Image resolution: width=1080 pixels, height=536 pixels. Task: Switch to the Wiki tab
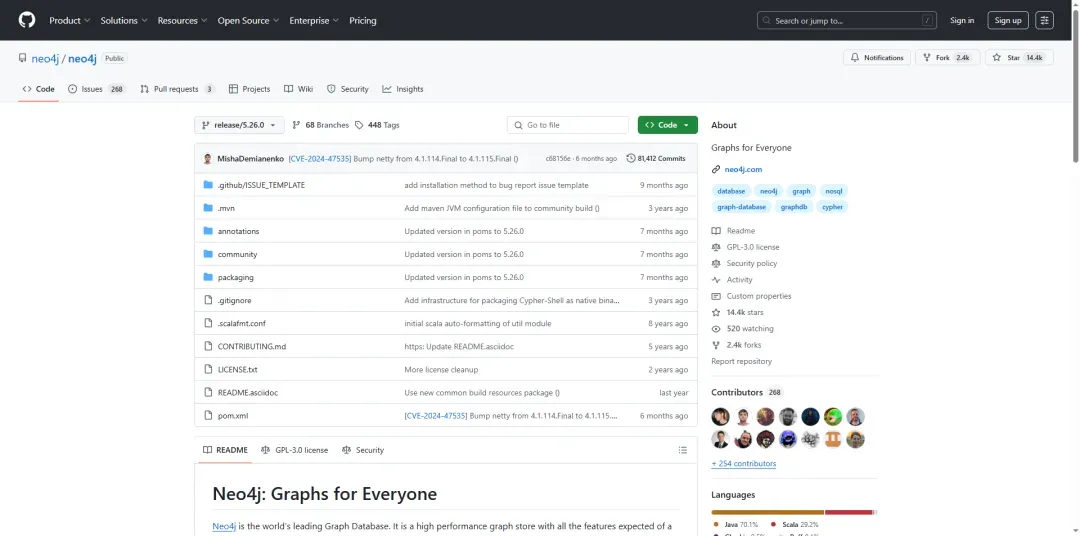tap(298, 89)
